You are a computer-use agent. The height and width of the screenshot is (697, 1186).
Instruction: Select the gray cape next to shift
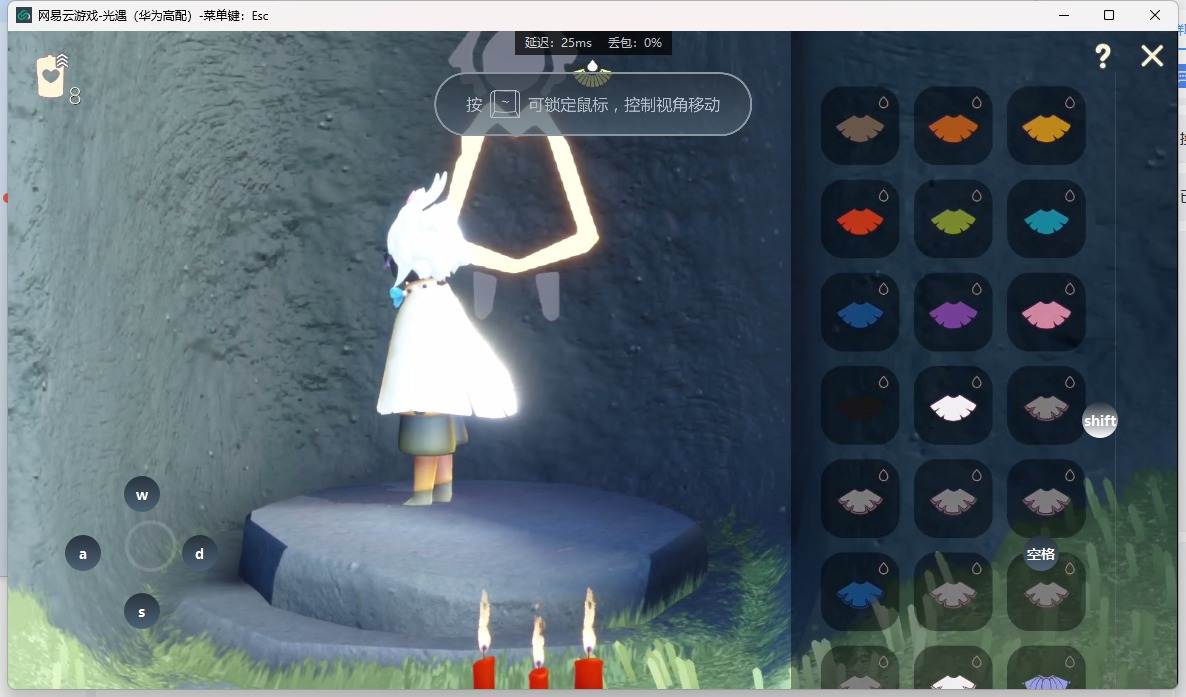click(x=1046, y=405)
